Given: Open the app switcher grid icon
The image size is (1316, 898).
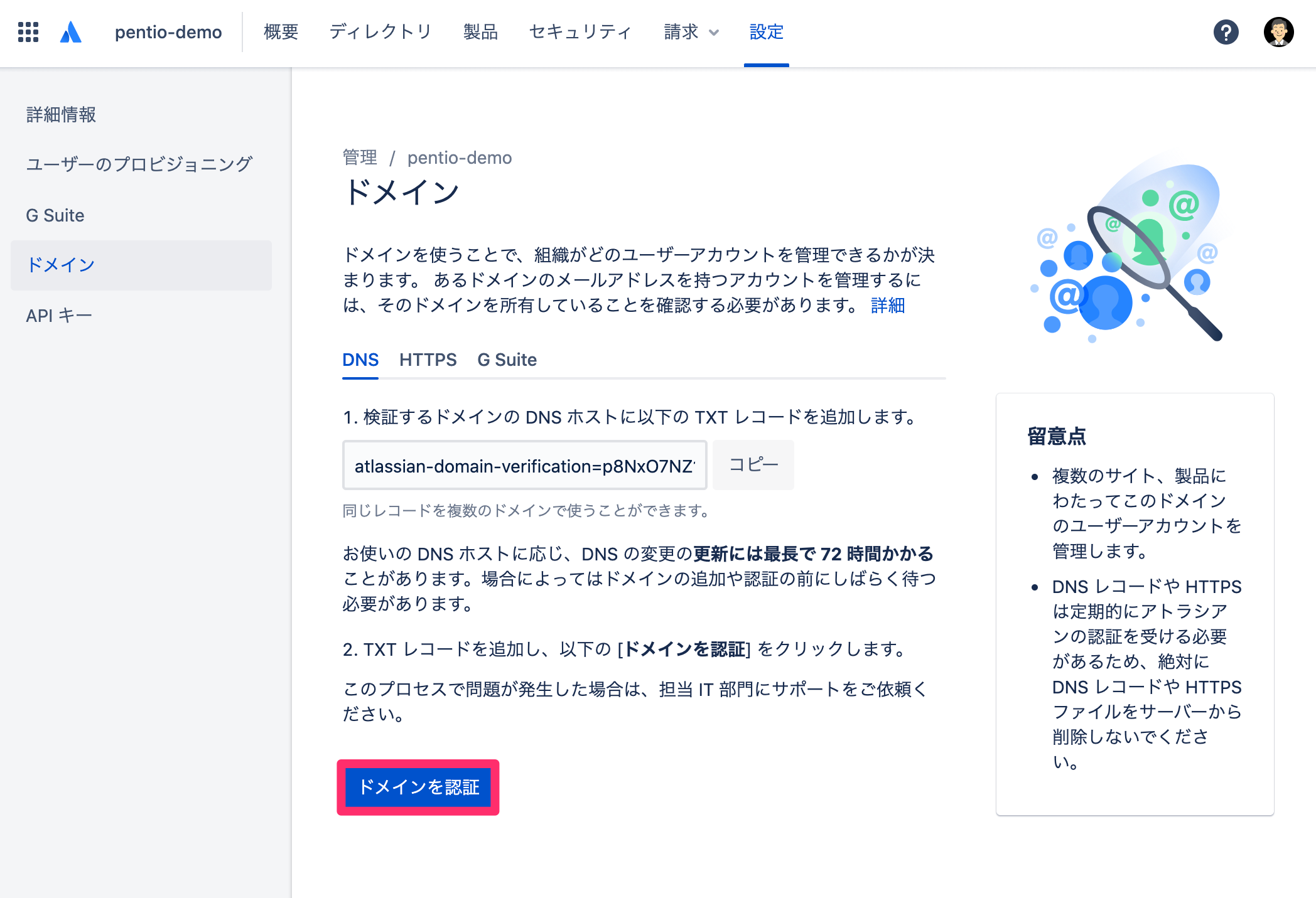Looking at the screenshot, I should pos(28,32).
